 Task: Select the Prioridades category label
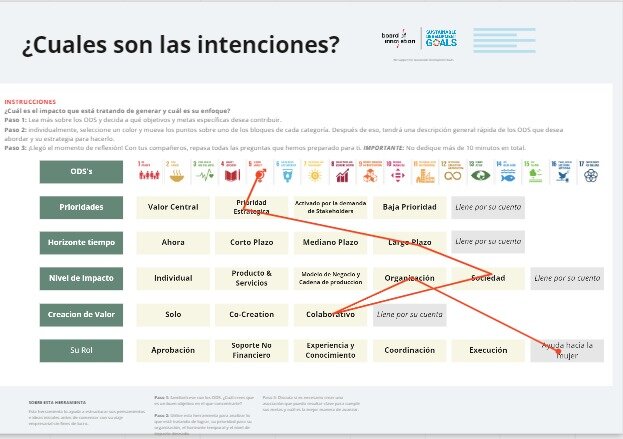pyautogui.click(x=81, y=207)
